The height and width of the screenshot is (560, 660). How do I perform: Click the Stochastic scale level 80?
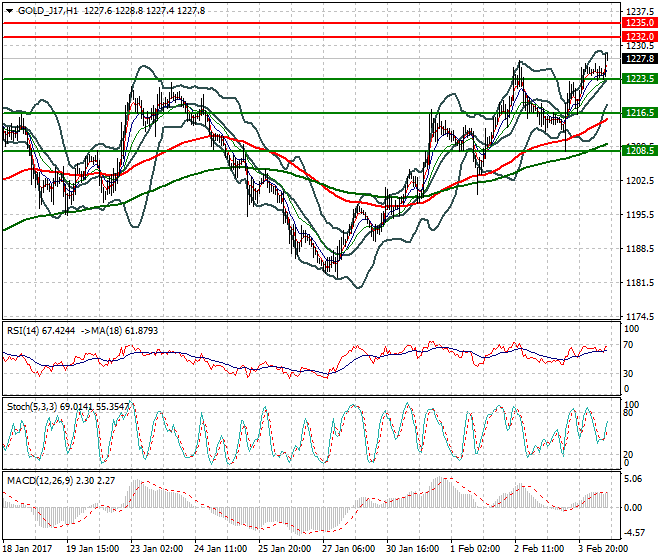[x=628, y=413]
